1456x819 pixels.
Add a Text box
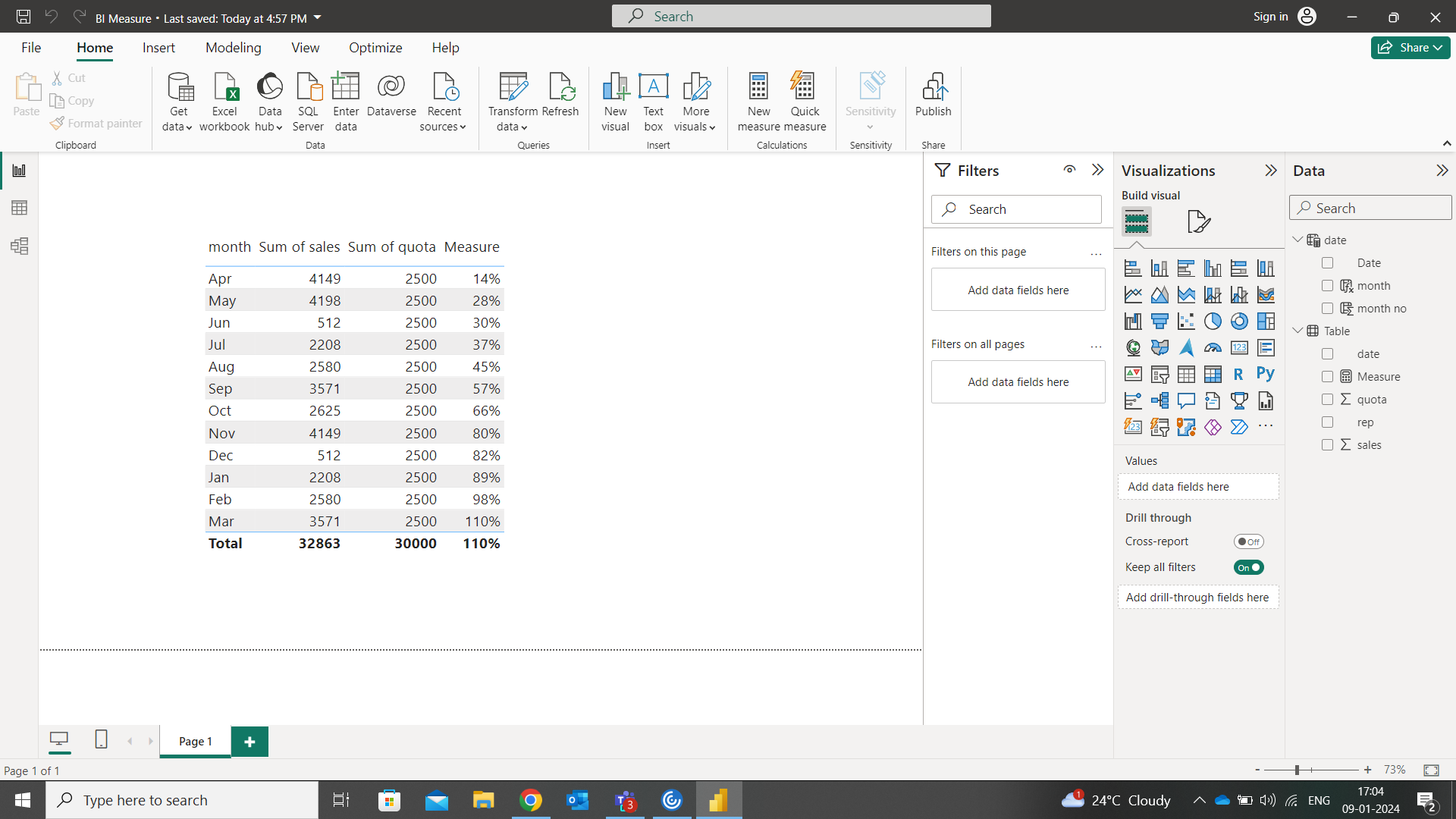654,102
